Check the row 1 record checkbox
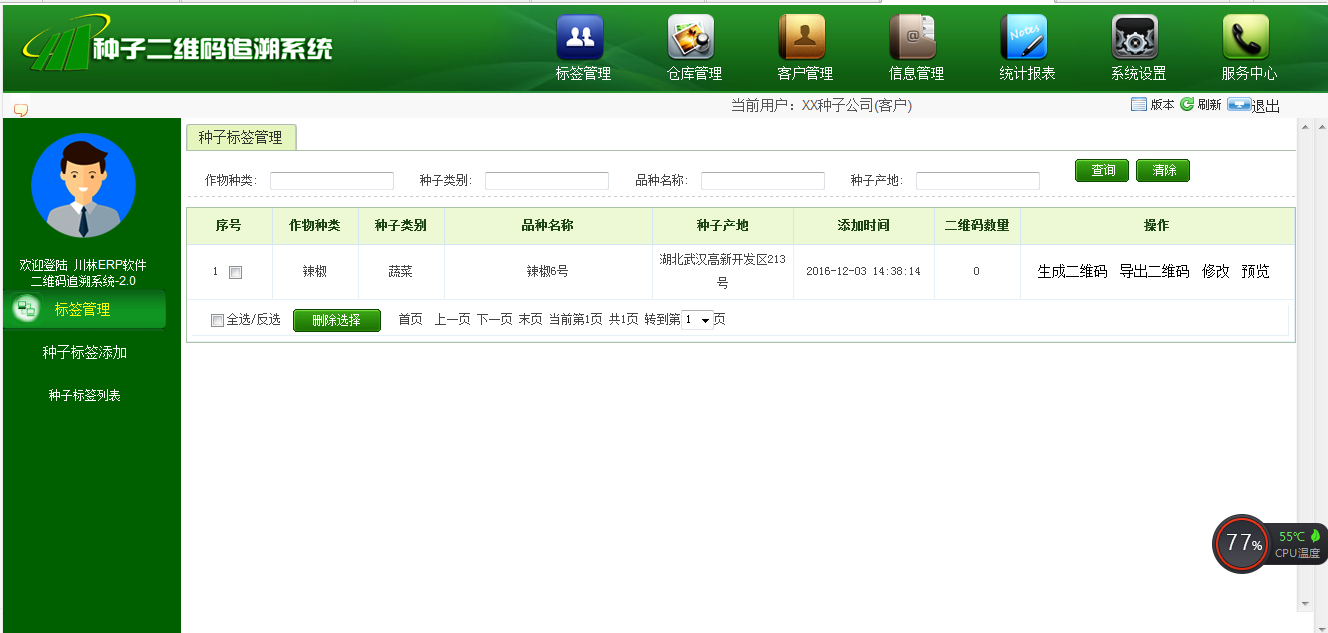 (x=238, y=271)
